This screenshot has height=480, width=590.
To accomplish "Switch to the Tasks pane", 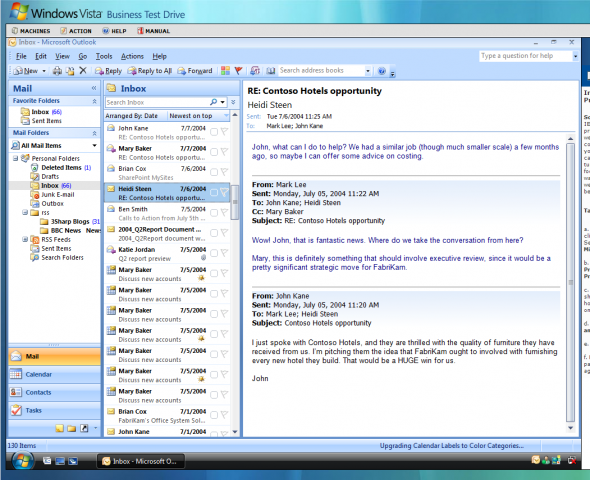I will pyautogui.click(x=55, y=410).
